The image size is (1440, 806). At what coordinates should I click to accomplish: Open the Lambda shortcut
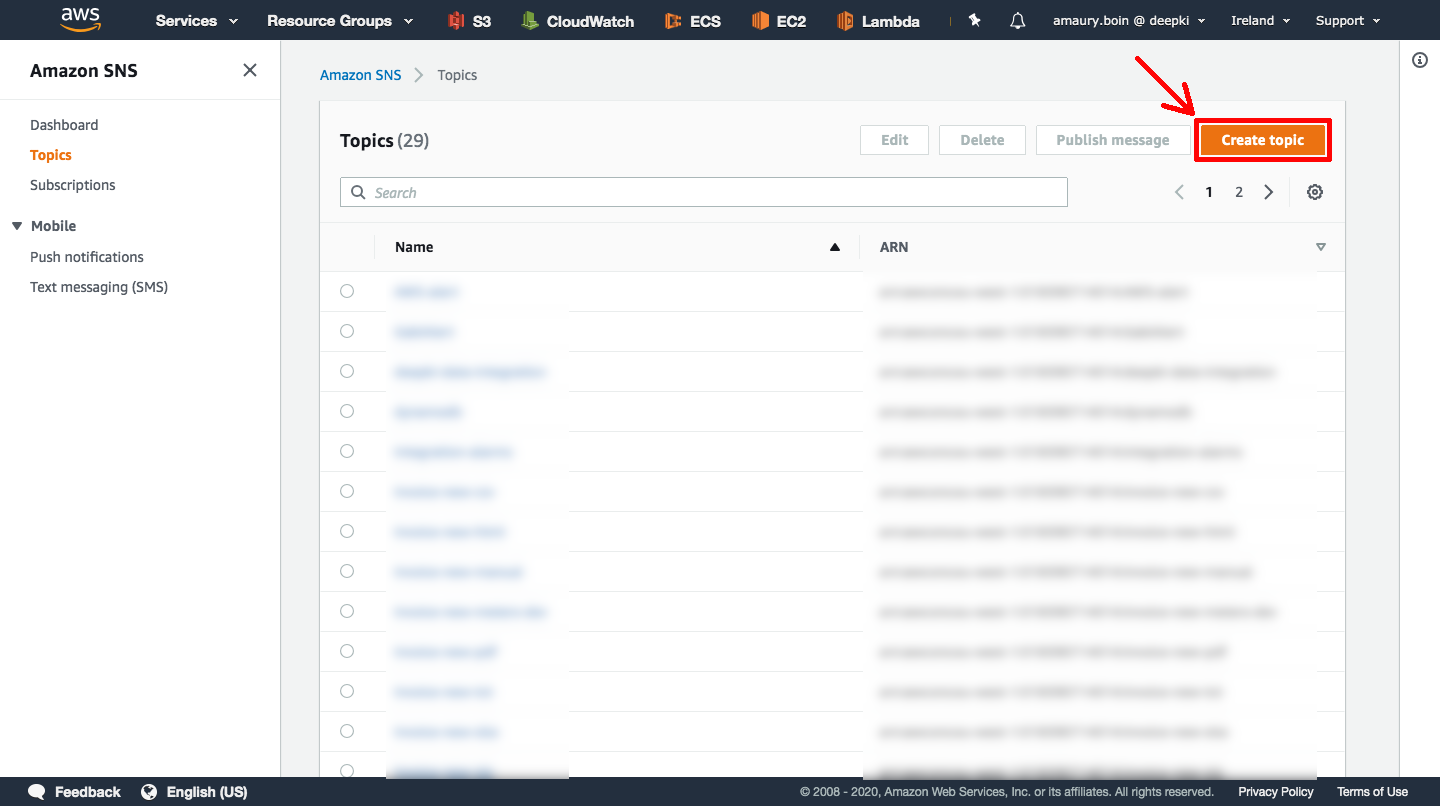[x=878, y=20]
